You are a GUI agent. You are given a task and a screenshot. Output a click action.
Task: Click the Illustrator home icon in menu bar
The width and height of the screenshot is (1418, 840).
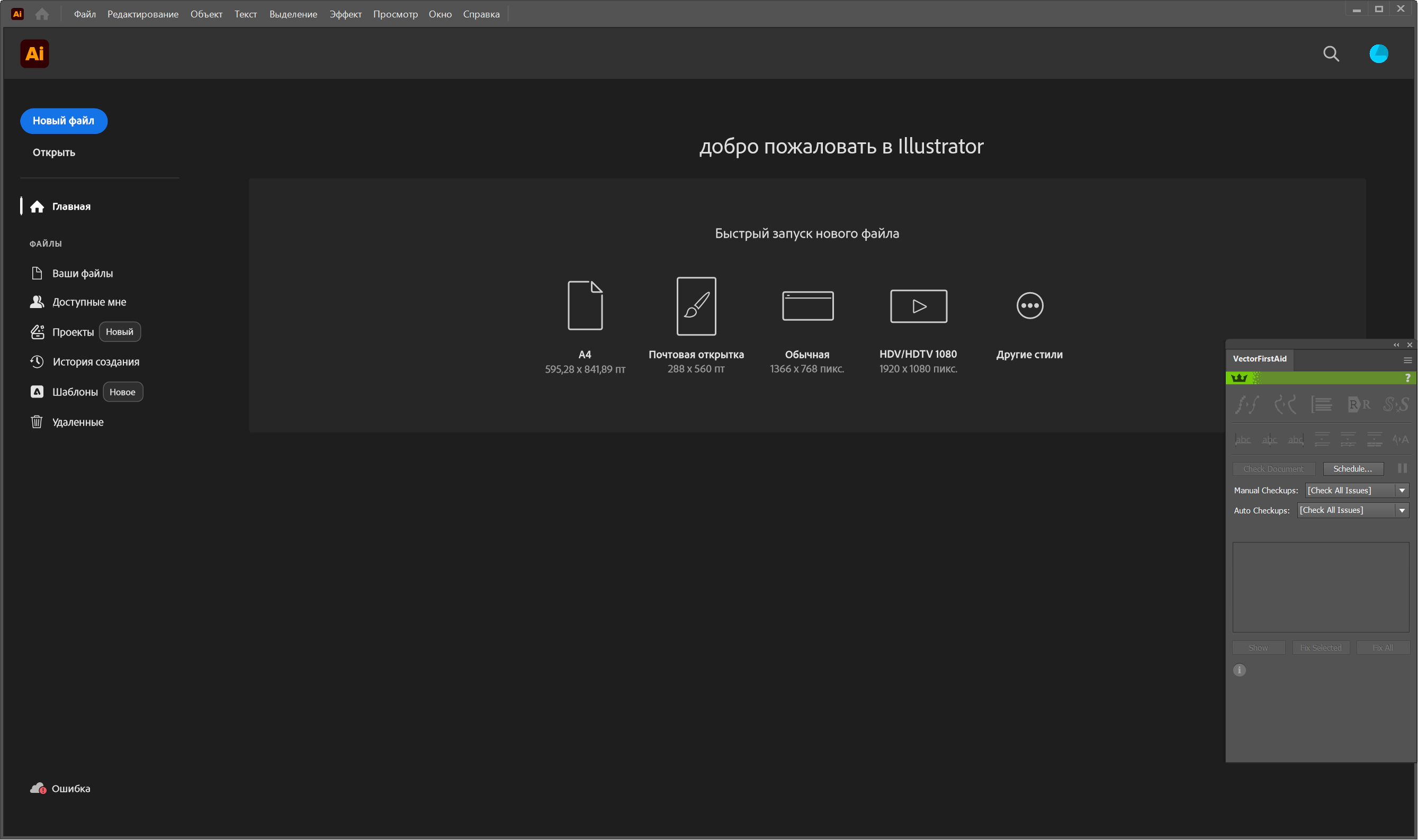click(42, 14)
